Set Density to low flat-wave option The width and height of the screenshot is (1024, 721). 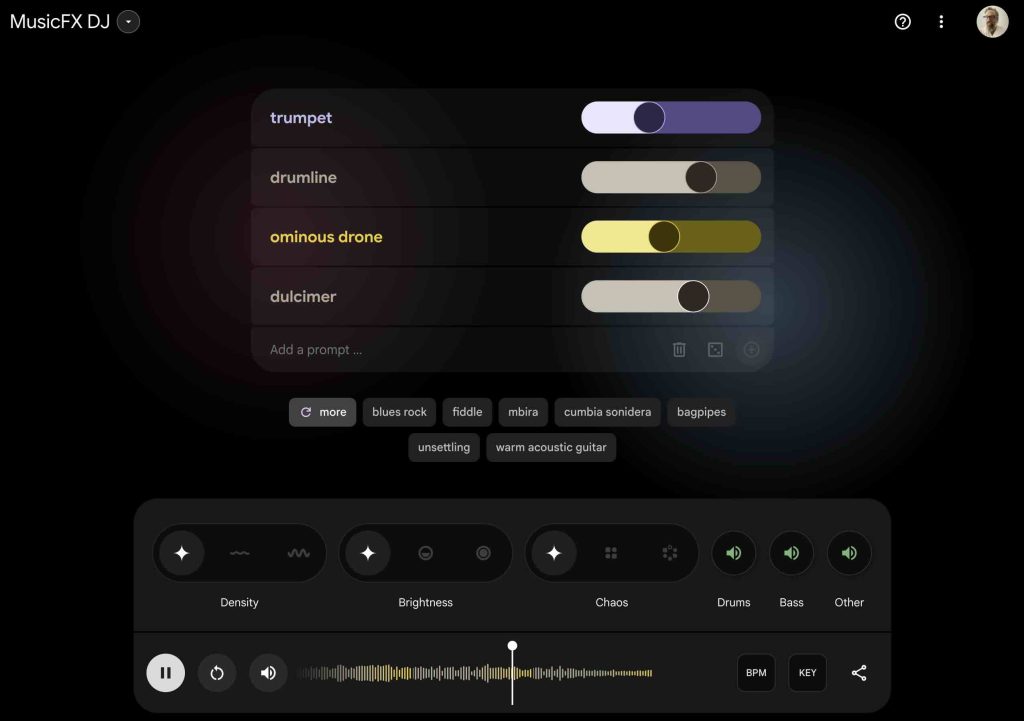click(240, 553)
